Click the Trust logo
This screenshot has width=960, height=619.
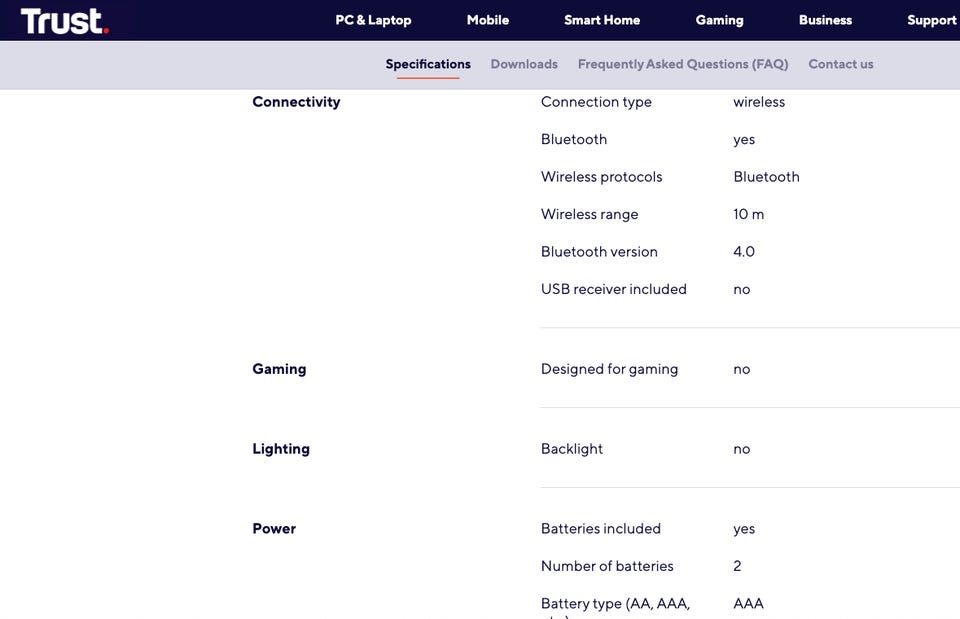click(x=64, y=21)
